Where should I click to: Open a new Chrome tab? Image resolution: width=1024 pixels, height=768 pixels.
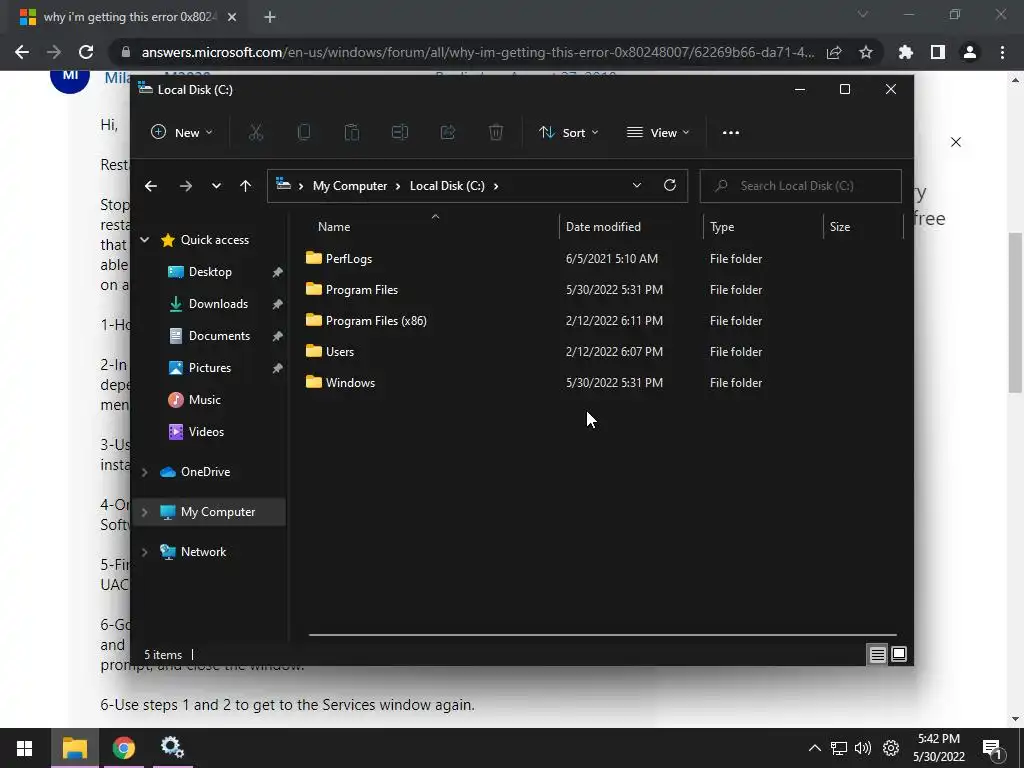(x=270, y=18)
